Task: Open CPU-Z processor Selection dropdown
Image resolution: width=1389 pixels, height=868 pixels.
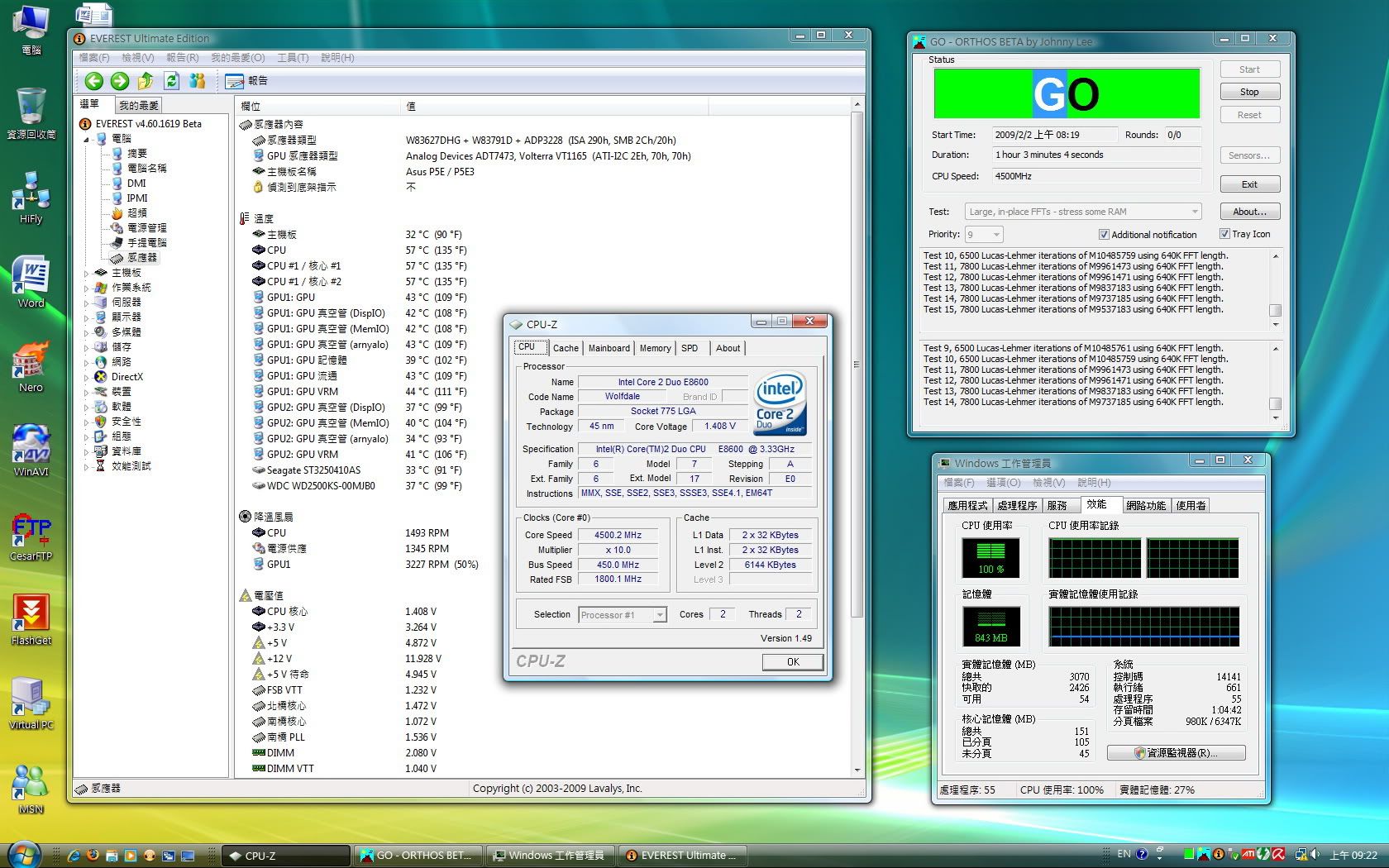Action: 622,615
